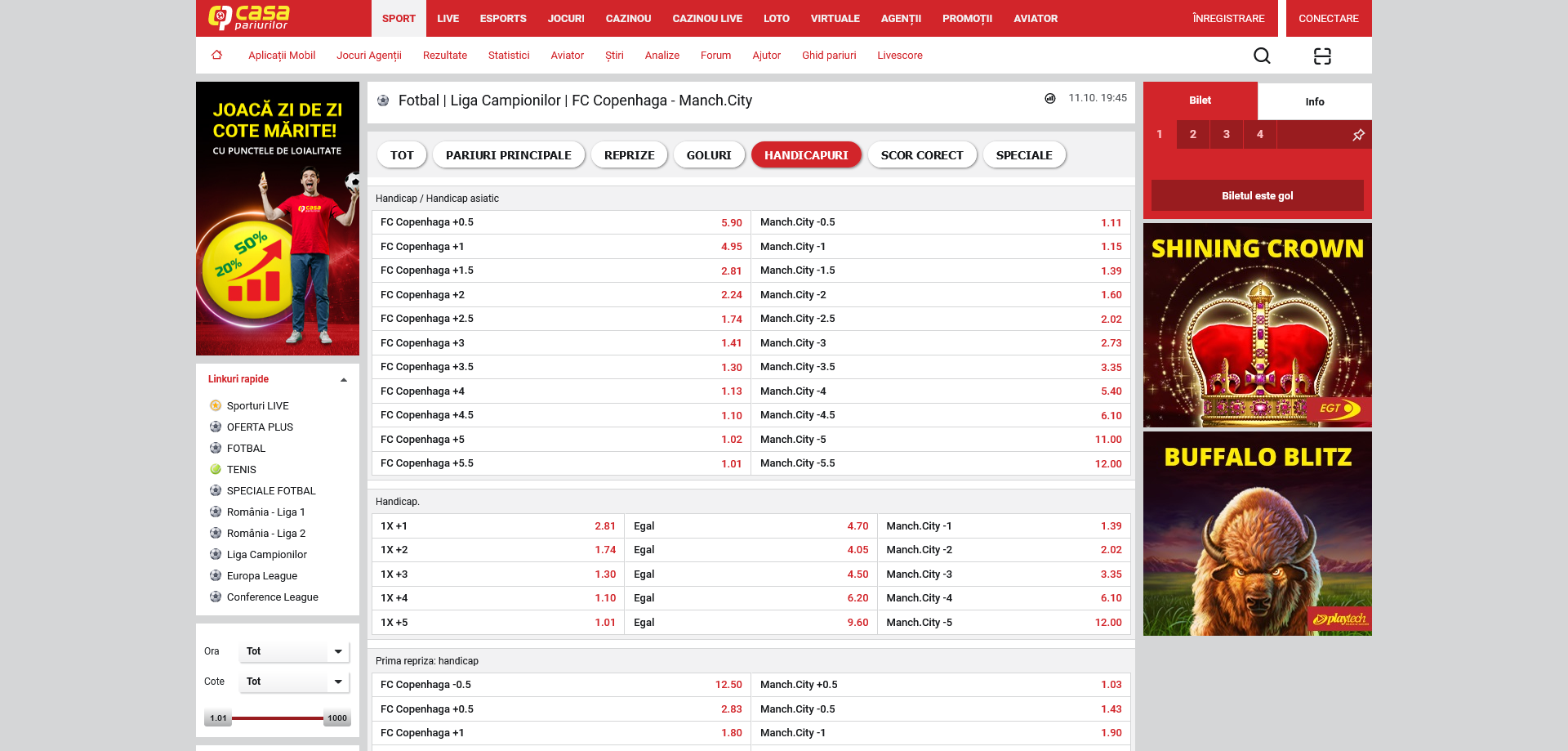Click the football icon beside match title

[383, 101]
